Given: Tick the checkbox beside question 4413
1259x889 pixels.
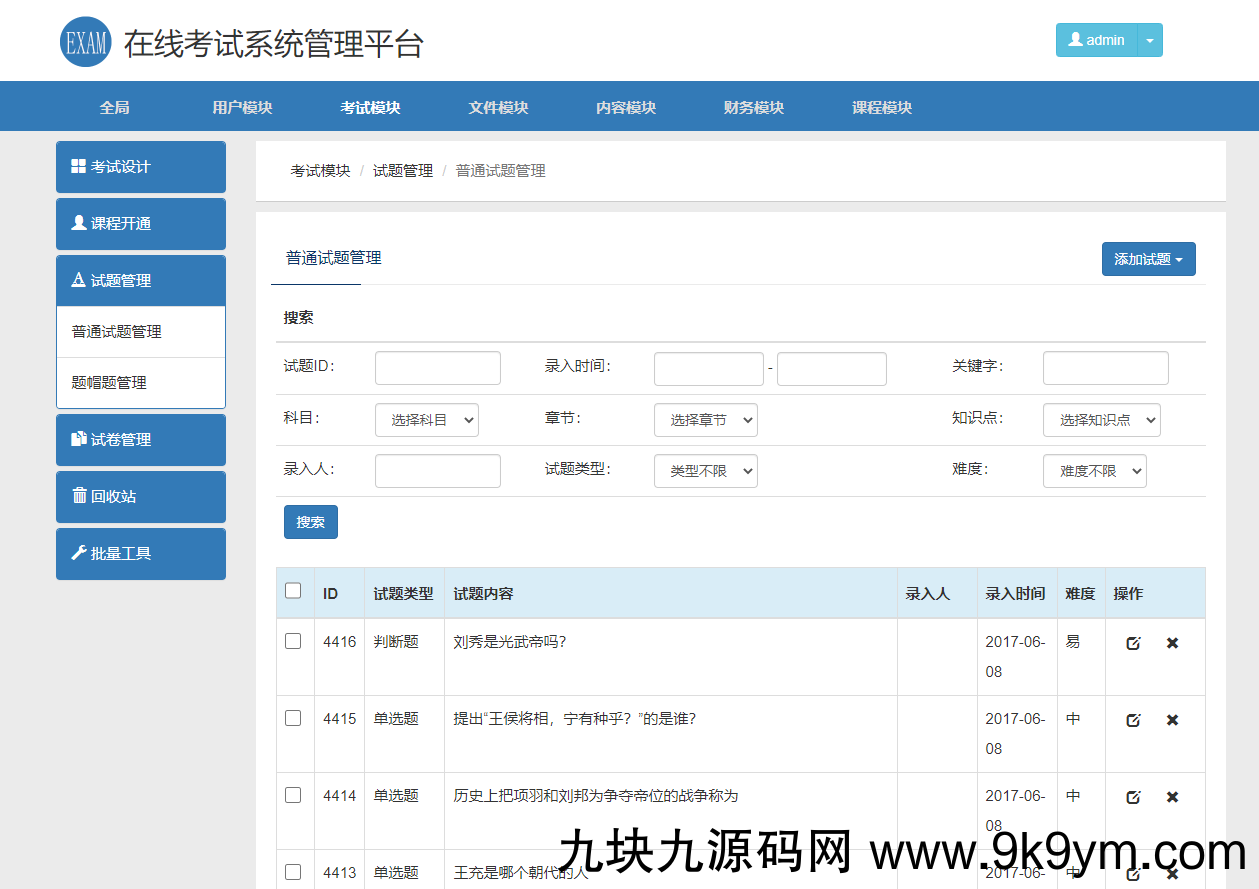Looking at the screenshot, I should click(293, 872).
